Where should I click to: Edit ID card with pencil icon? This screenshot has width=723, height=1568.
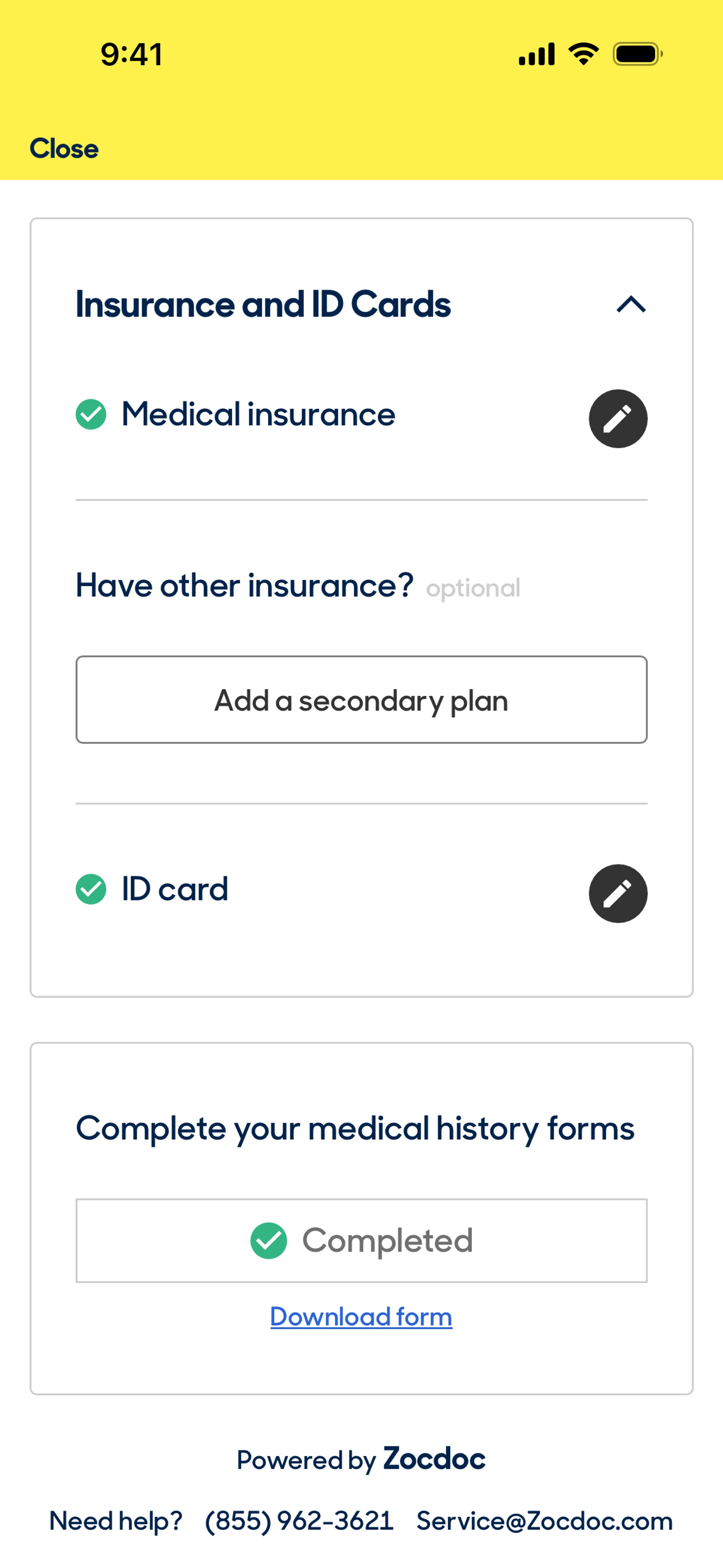click(618, 894)
